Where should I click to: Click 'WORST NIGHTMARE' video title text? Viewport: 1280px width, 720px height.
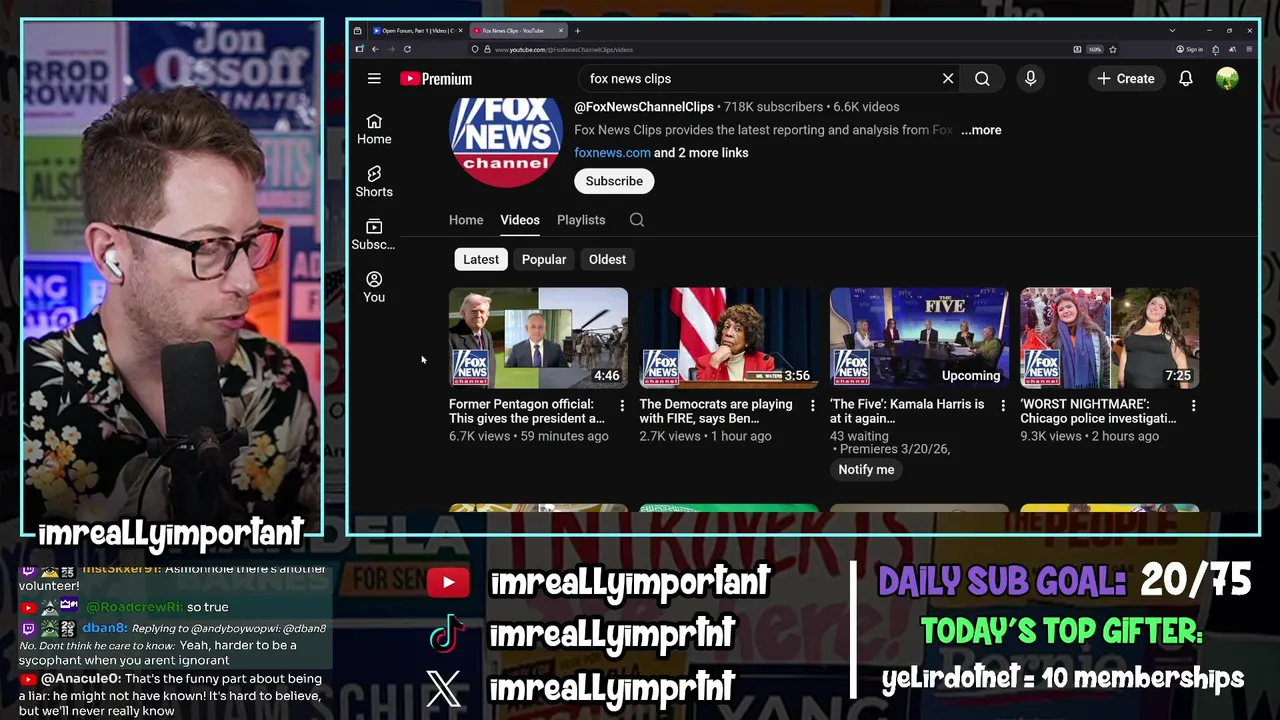tap(1098, 411)
